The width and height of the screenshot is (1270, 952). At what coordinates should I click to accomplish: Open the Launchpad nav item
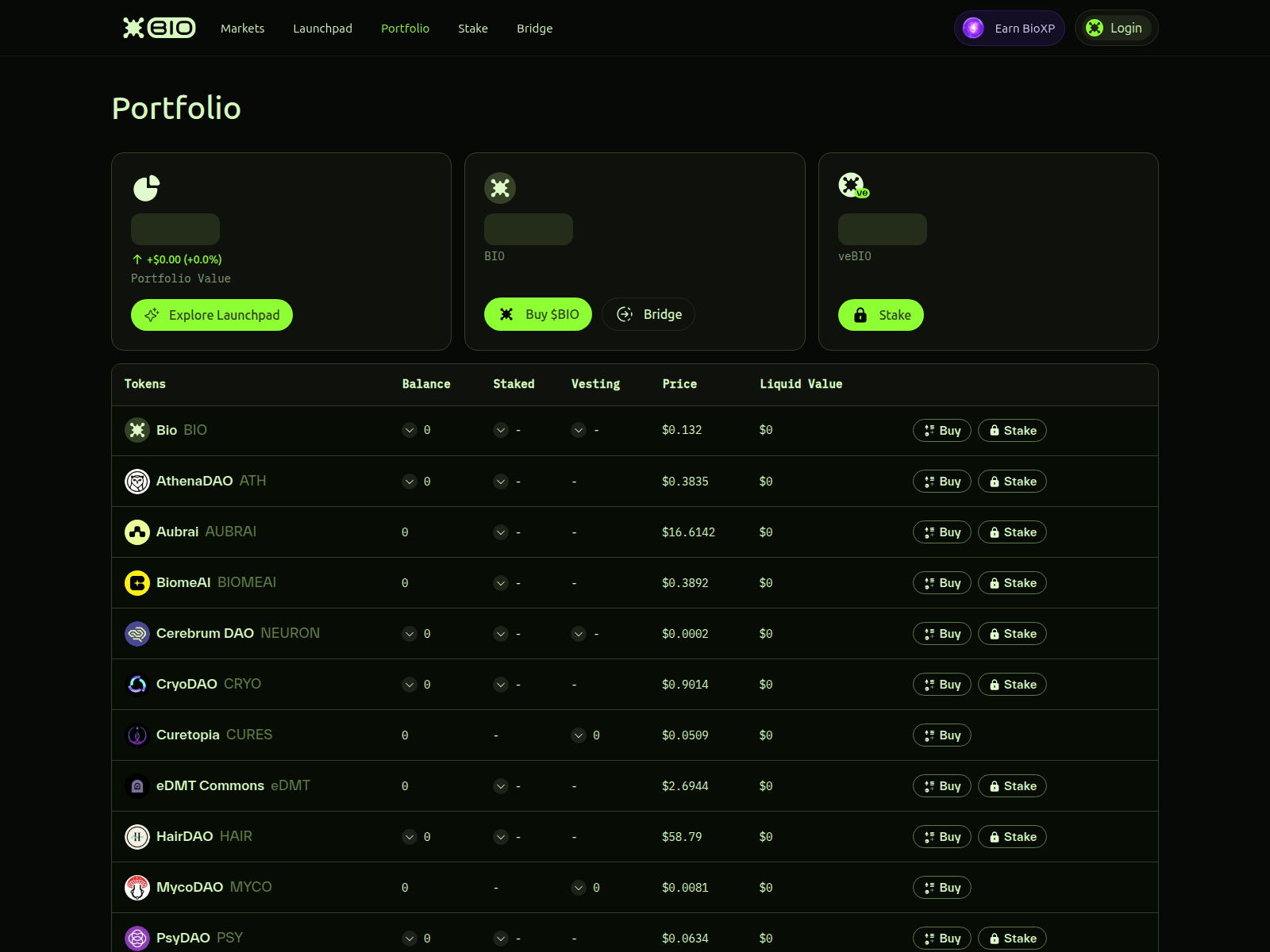pos(322,29)
